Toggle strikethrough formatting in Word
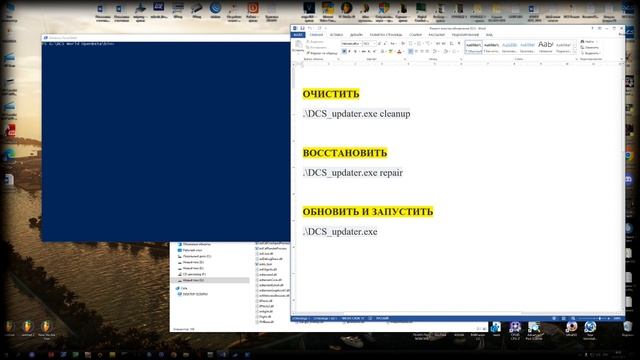The height and width of the screenshot is (360, 640). click(363, 51)
